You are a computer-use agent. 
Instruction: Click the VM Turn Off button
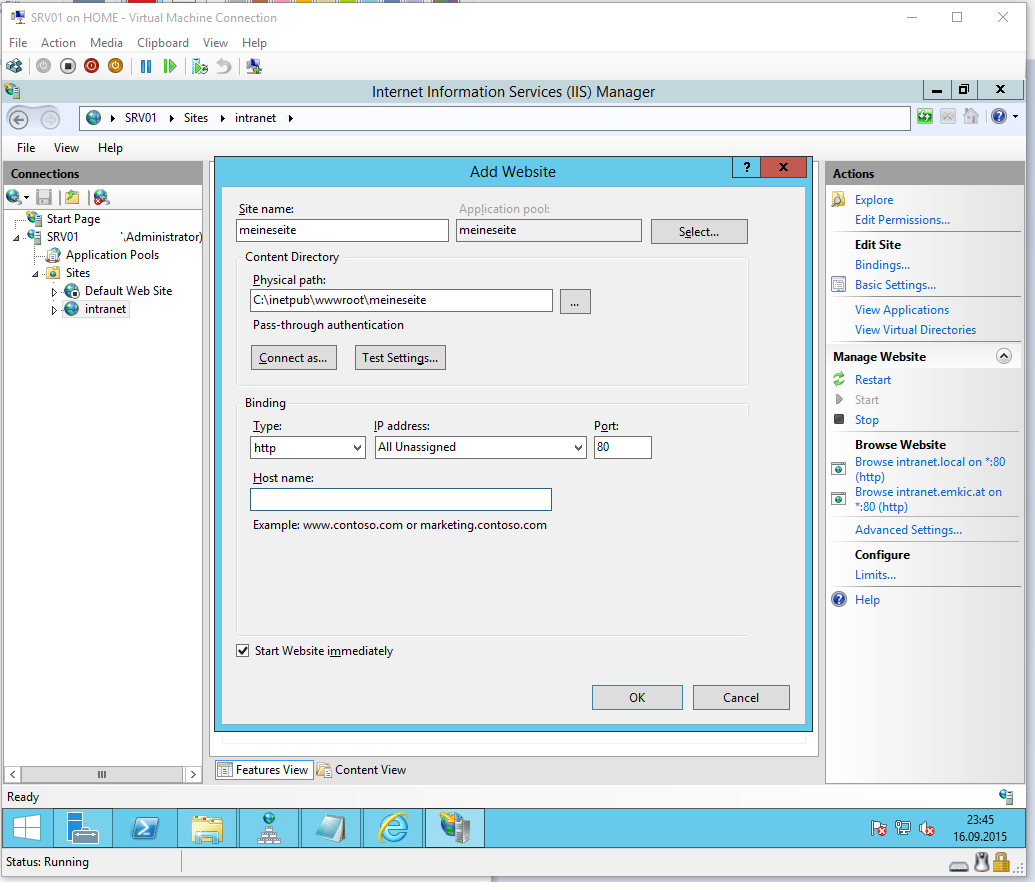tap(67, 66)
